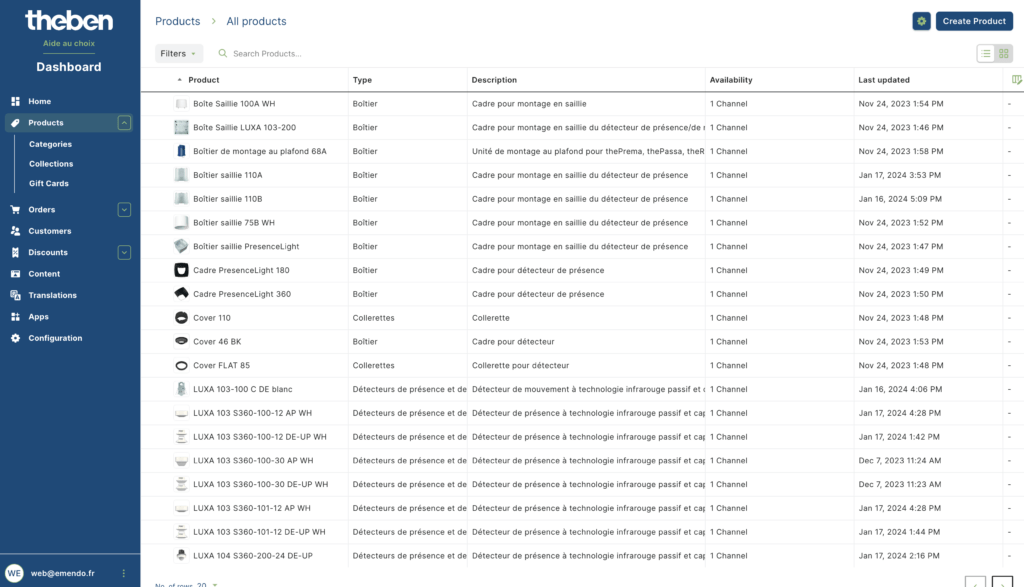Click the Apps icon in sidebar
This screenshot has height=587, width=1024.
pos(15,317)
